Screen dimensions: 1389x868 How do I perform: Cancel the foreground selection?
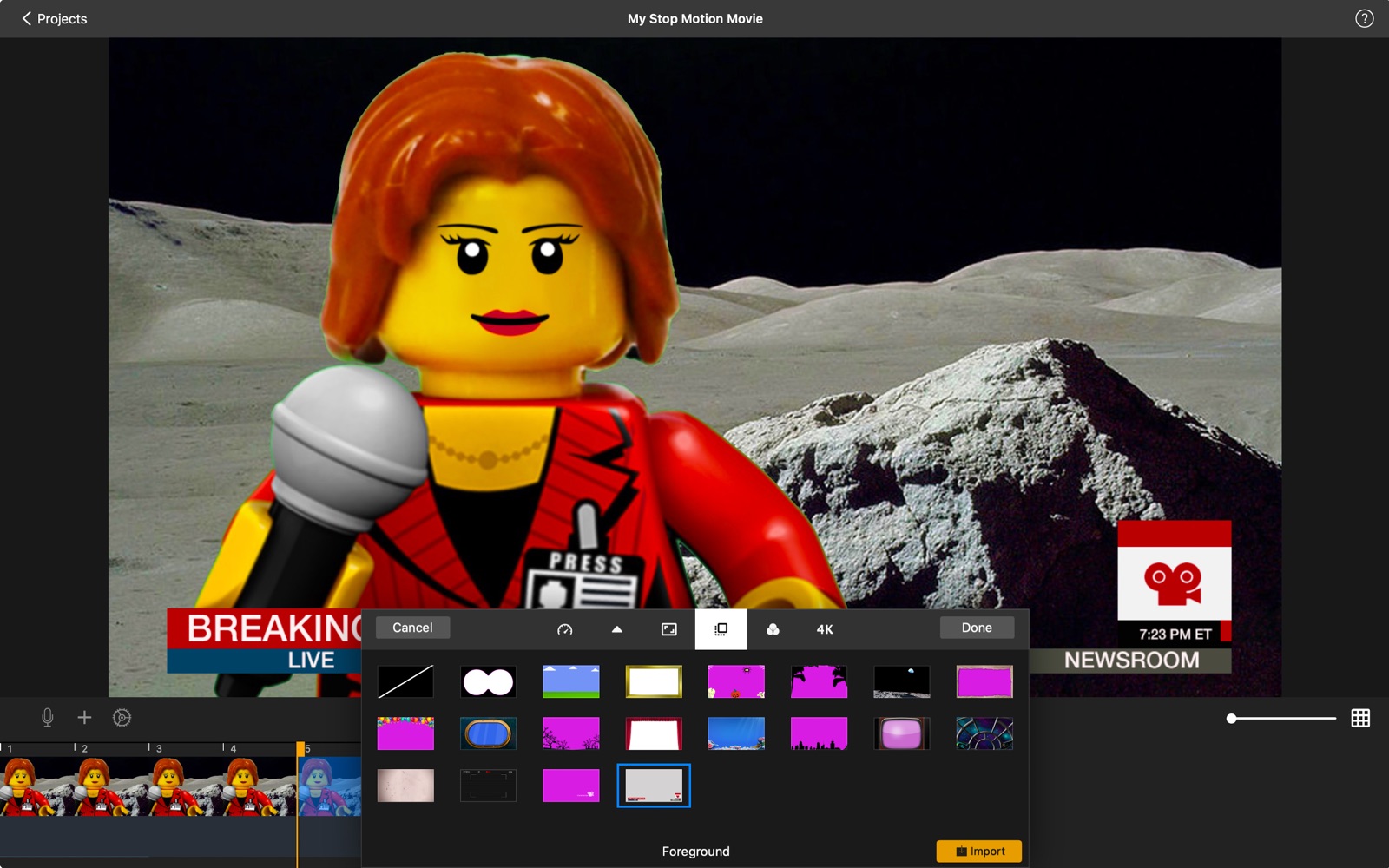point(412,628)
